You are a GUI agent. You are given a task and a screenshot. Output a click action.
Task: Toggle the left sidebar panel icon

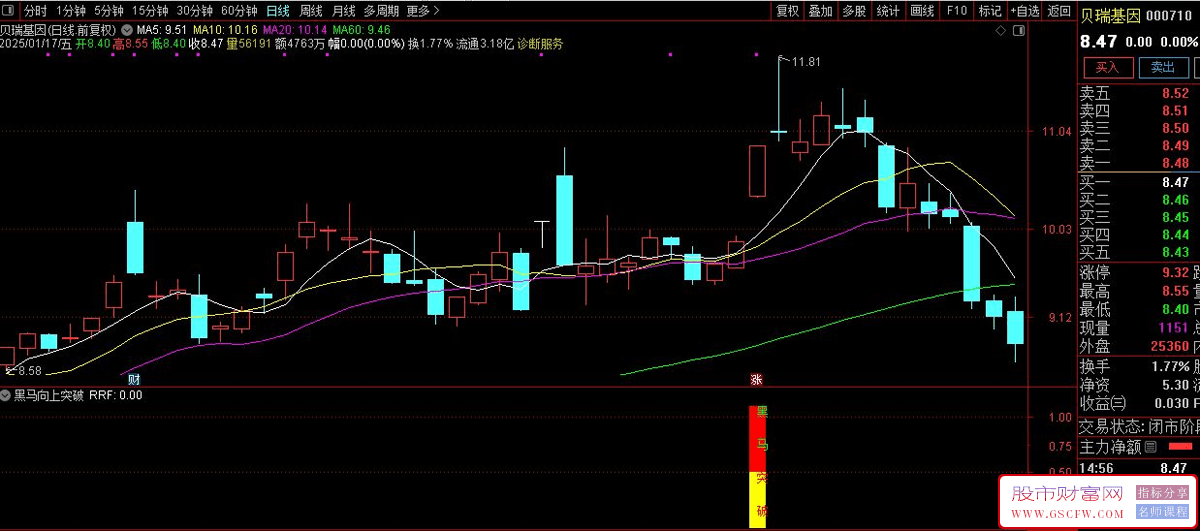9,11
